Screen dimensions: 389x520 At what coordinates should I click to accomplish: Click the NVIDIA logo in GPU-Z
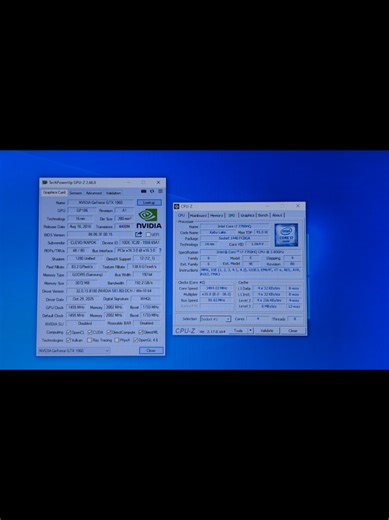point(149,219)
